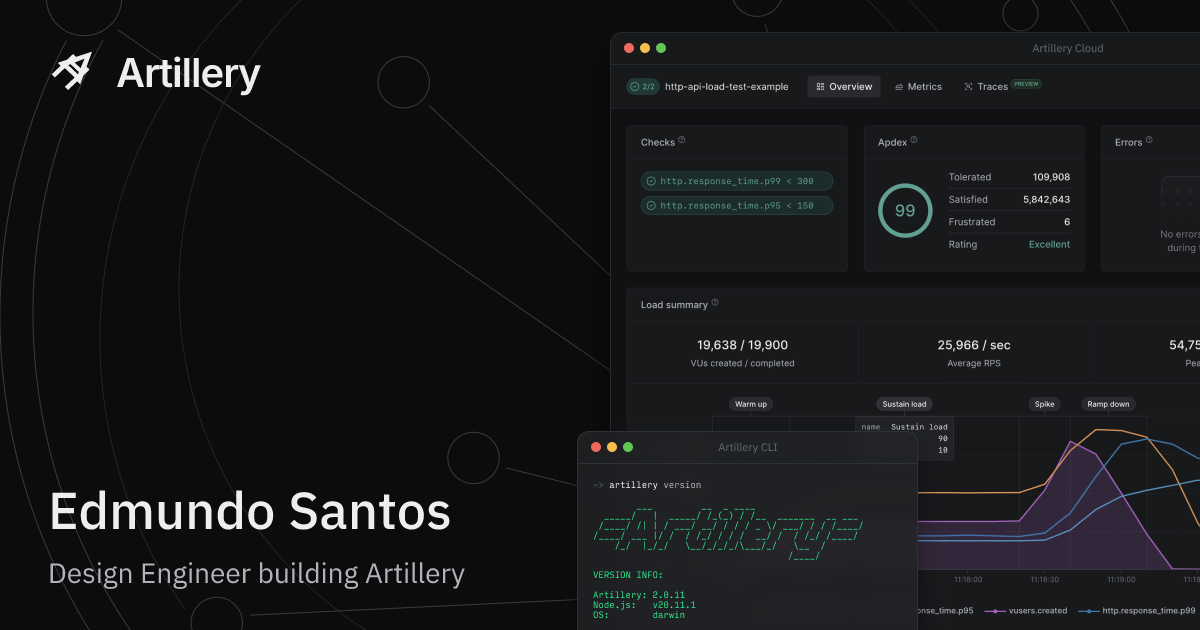Screen dimensions: 1200x630
Task: Click the Ramp down phase label
Action: point(1108,404)
